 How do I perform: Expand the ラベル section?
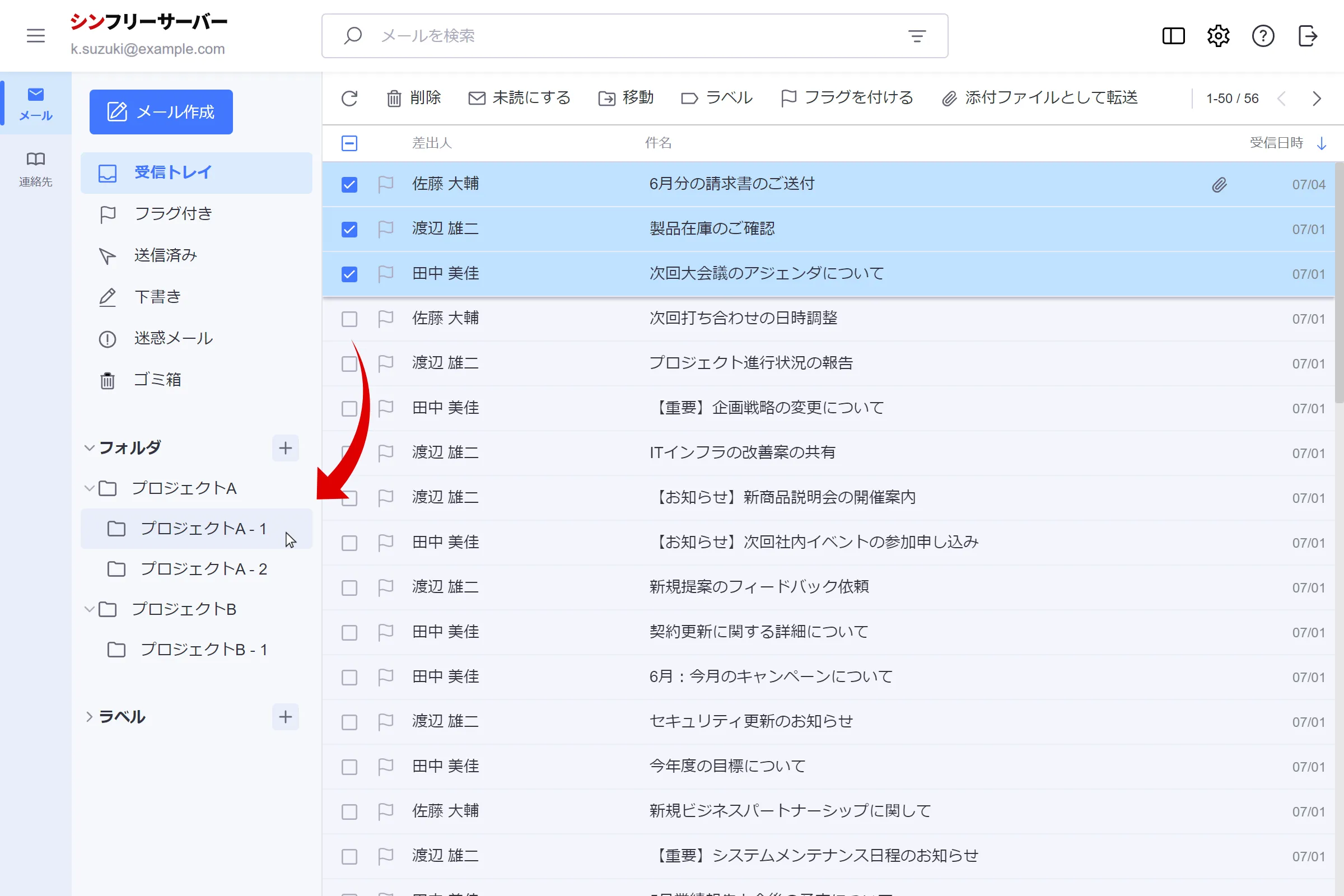[x=89, y=717]
